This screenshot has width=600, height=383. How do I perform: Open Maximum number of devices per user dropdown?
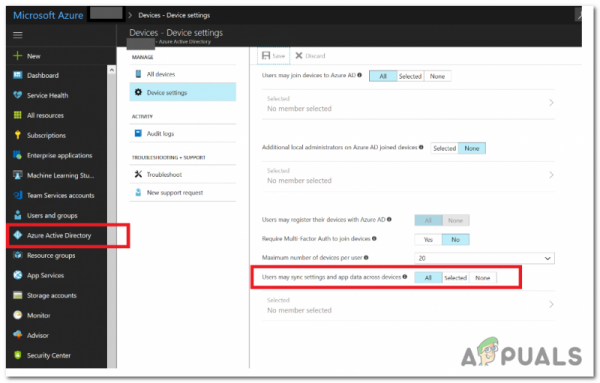tap(484, 258)
